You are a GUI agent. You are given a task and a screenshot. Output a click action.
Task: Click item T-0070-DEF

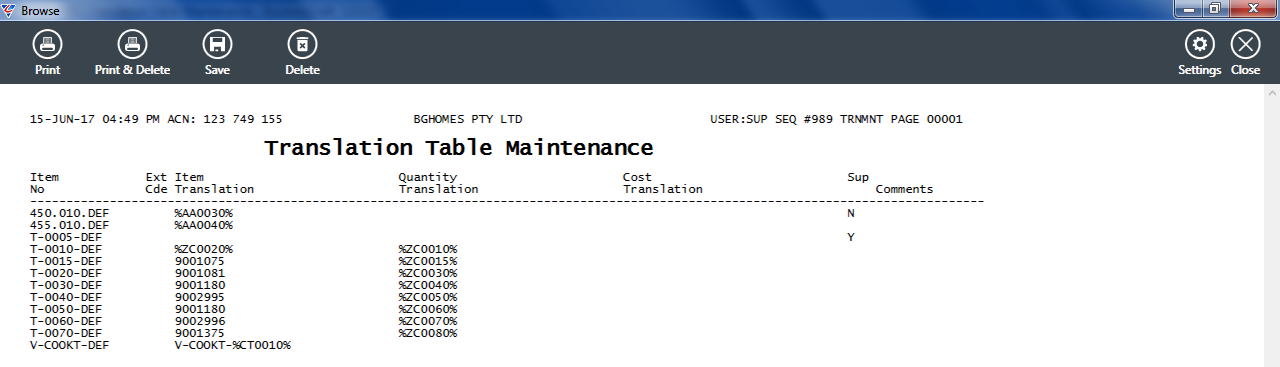[x=66, y=333]
